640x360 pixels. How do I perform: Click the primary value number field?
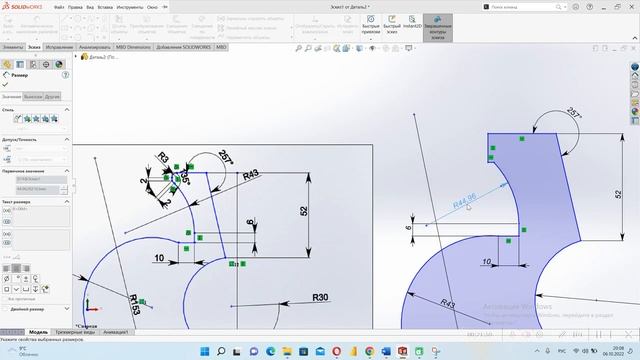[37, 189]
